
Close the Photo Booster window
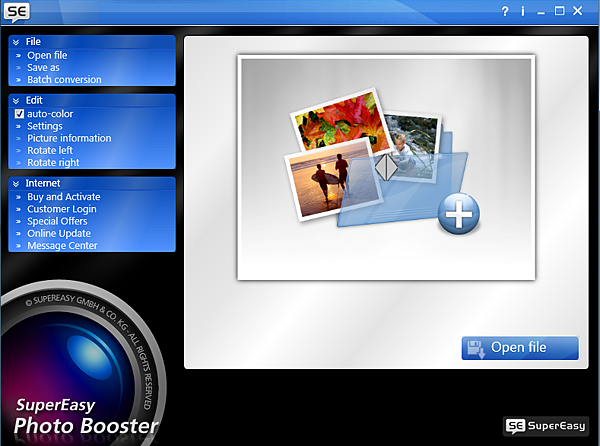(577, 11)
